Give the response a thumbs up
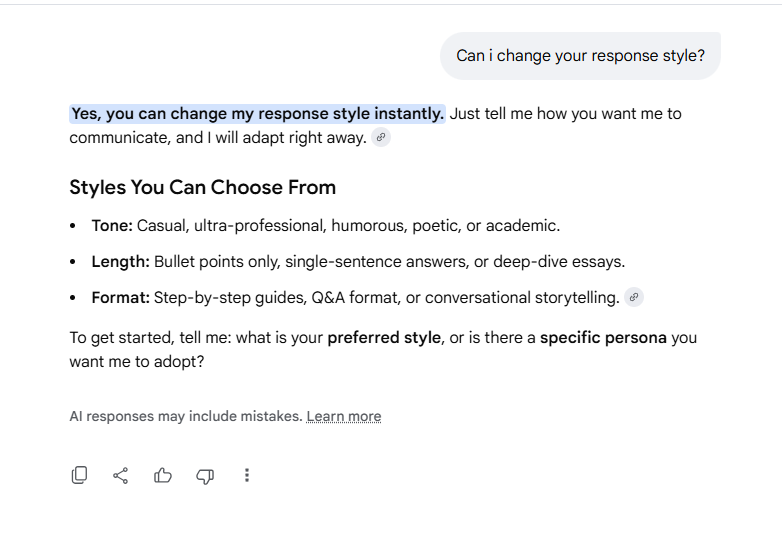The width and height of the screenshot is (782, 537). click(x=163, y=475)
